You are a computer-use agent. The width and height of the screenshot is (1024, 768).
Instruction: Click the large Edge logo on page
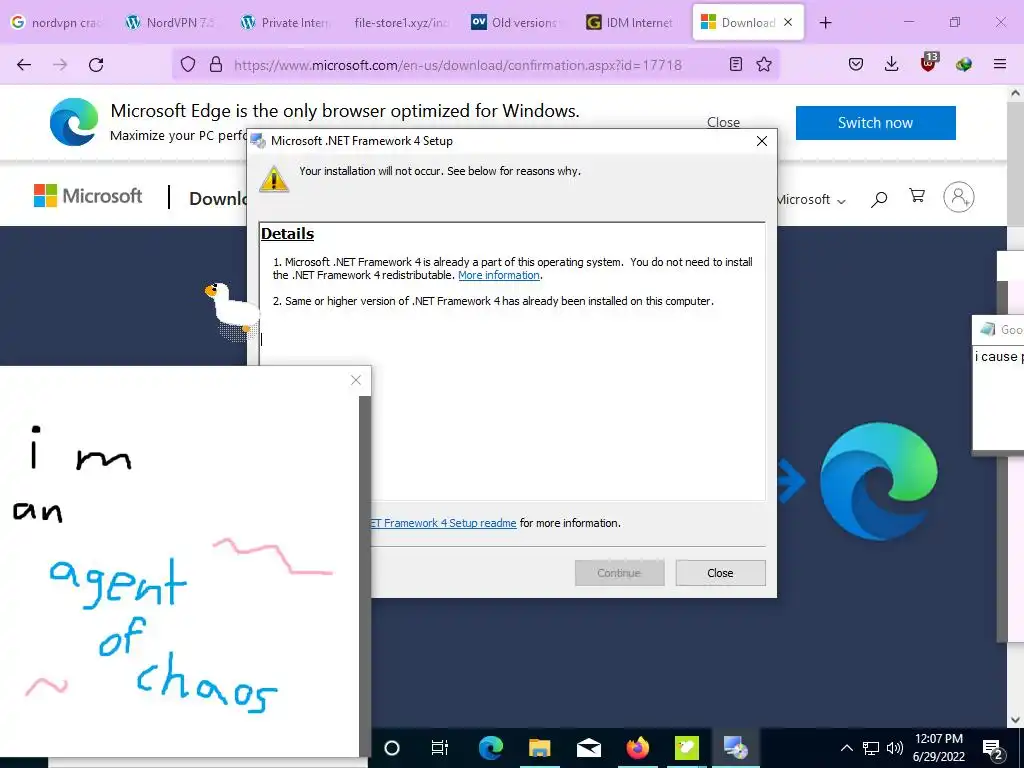tap(878, 481)
